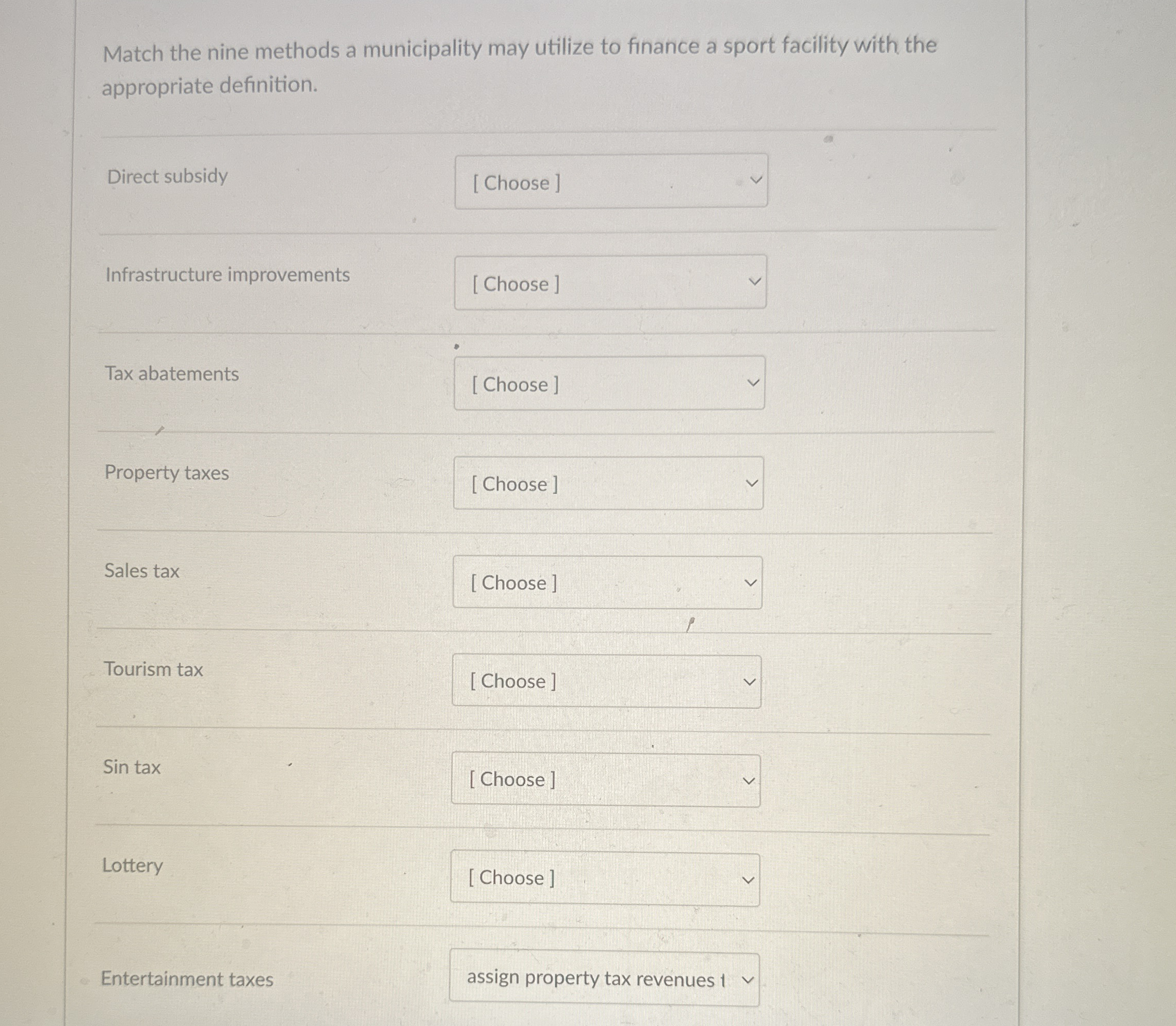
Task: Open the Infrastructure improvements dropdown
Action: tap(610, 283)
